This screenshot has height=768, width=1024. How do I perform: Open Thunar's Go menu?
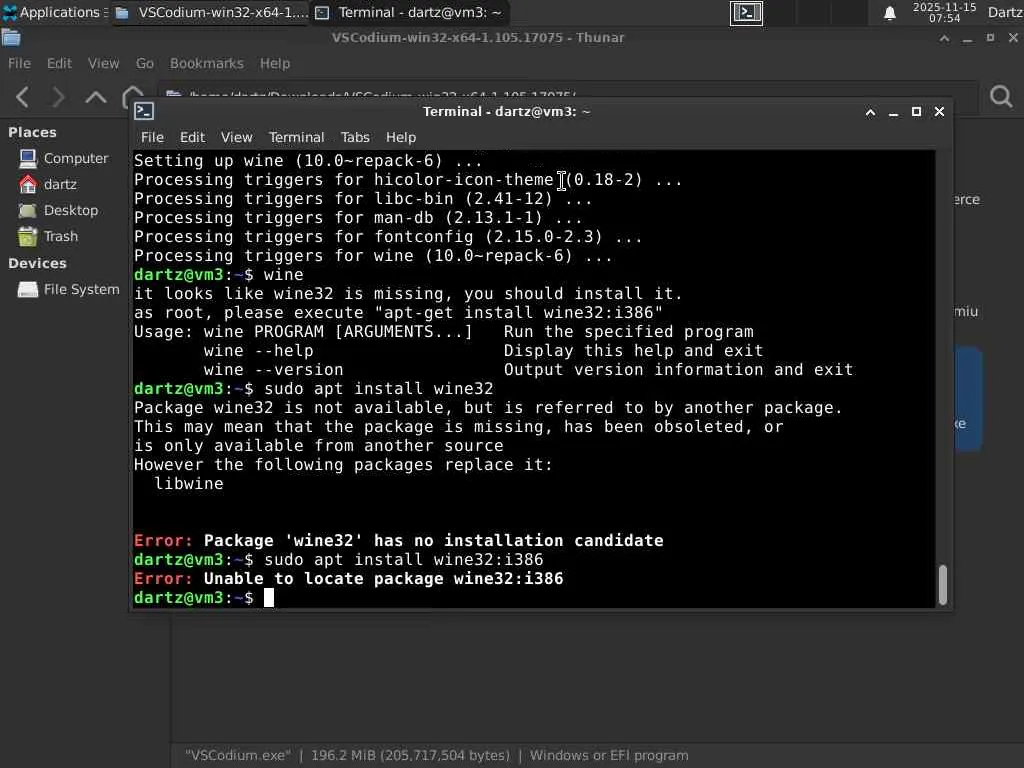click(x=144, y=63)
